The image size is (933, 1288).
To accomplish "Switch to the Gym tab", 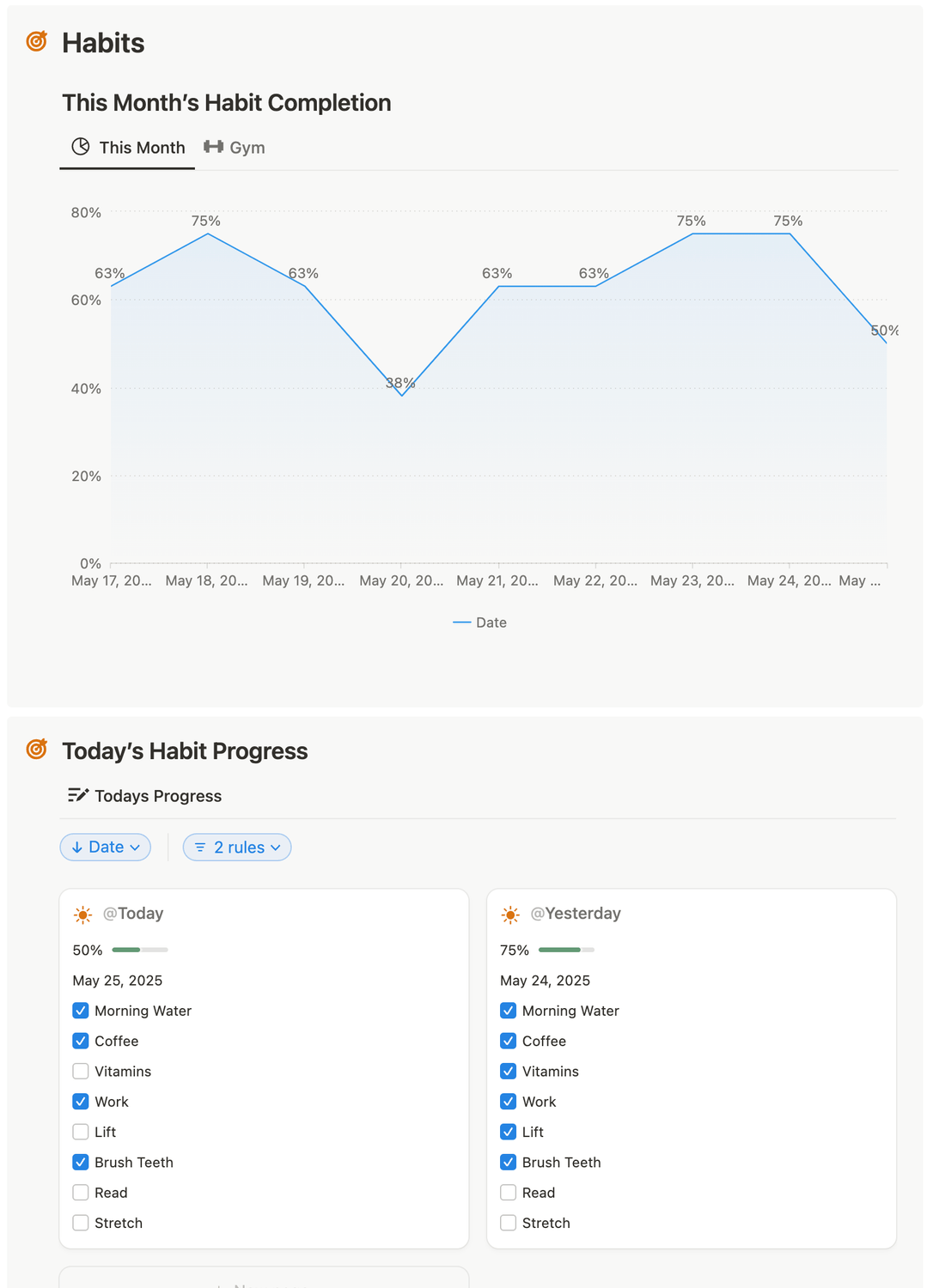I will coord(235,148).
